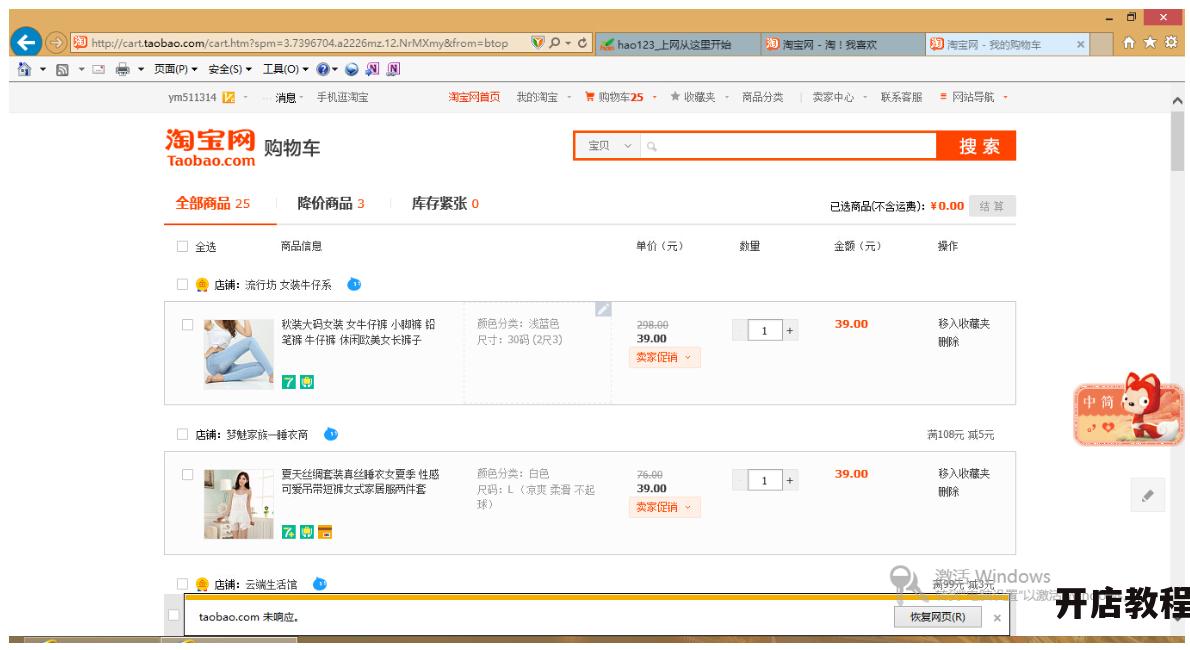Click the browser Forward arrow button
This screenshot has height=650, width=1190.
(x=55, y=43)
